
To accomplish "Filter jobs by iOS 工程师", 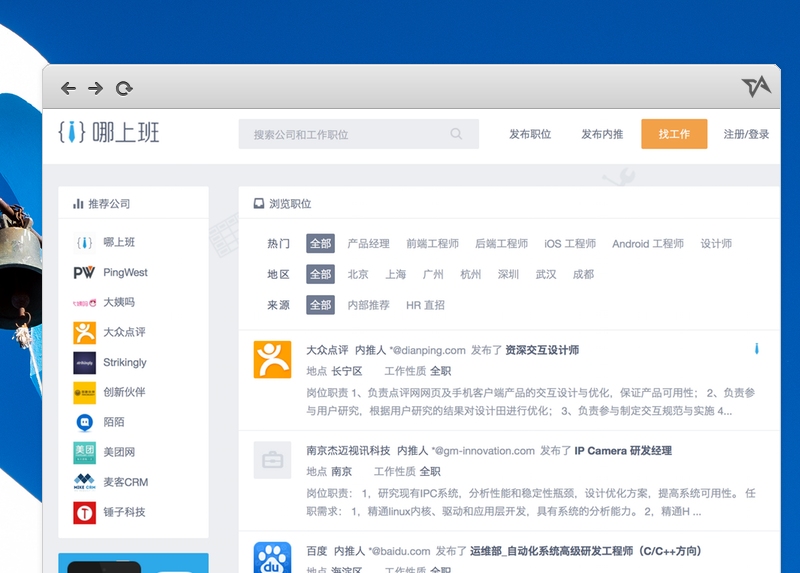I will coord(570,244).
